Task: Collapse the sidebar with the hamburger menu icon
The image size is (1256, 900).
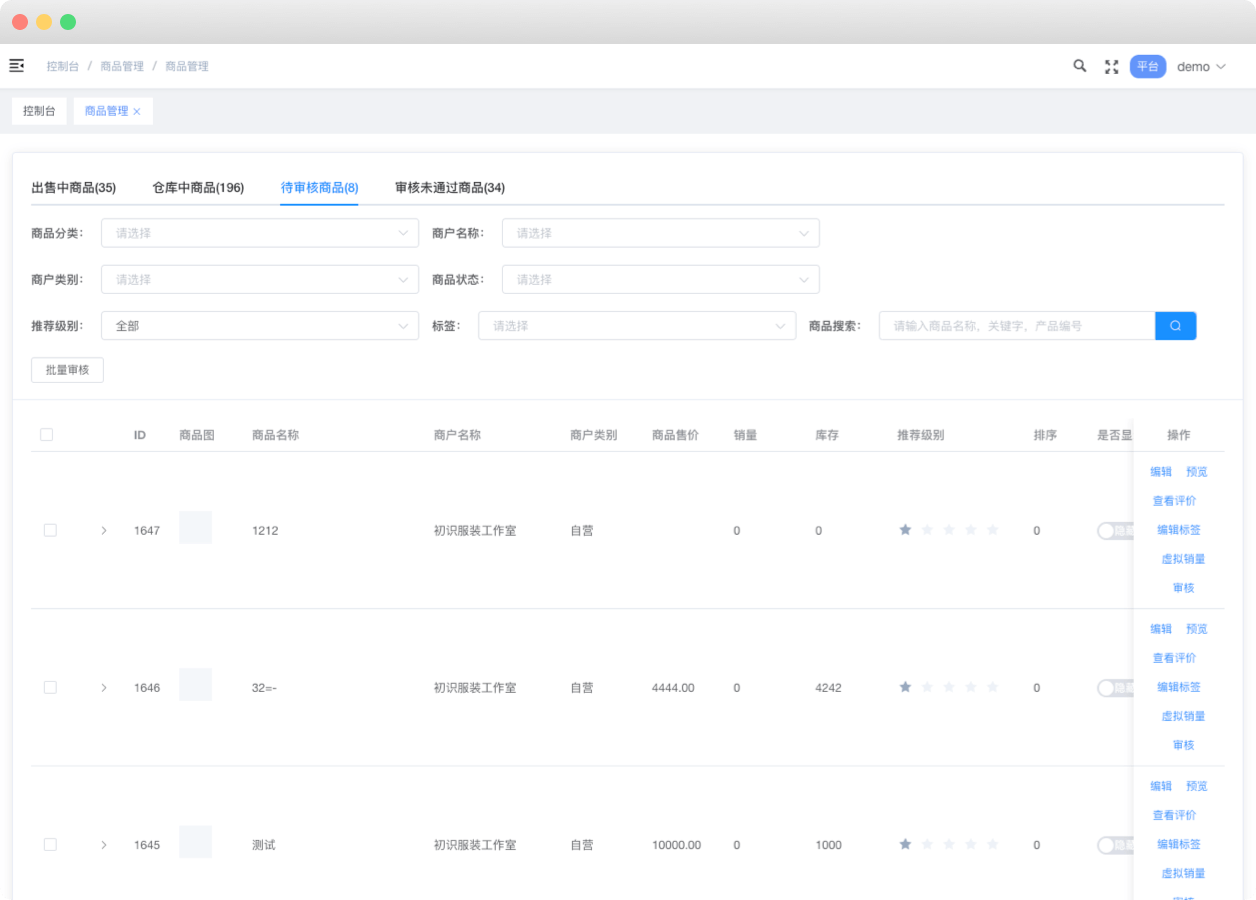Action: pos(16,66)
